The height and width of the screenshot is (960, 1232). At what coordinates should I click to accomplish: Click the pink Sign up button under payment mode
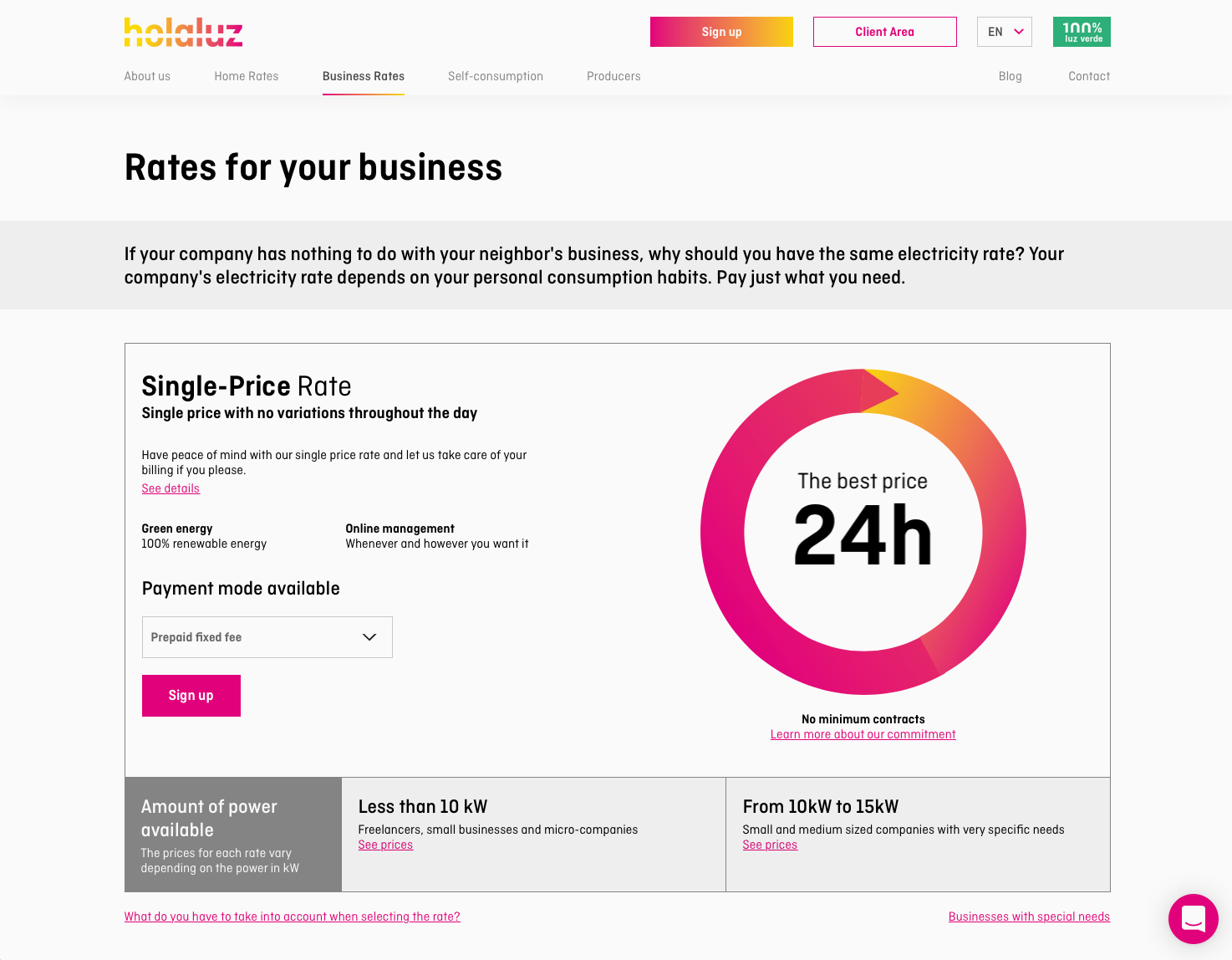point(191,696)
